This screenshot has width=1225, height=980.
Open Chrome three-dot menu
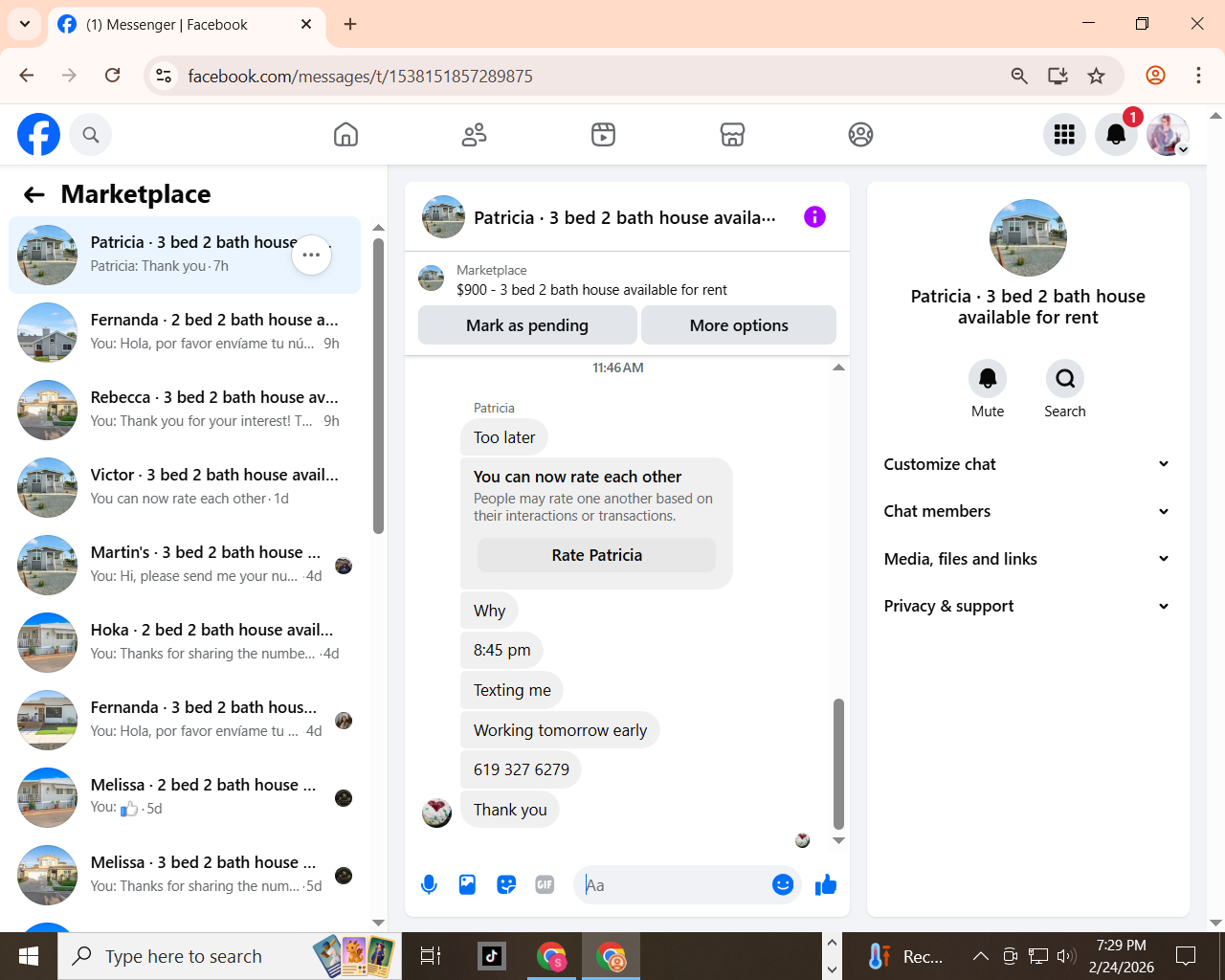pos(1198,76)
